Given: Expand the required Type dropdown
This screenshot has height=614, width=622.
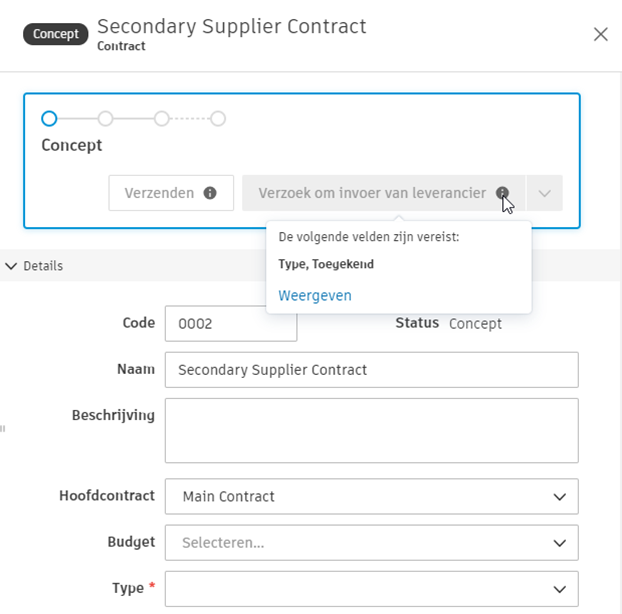Looking at the screenshot, I should pos(371,588).
